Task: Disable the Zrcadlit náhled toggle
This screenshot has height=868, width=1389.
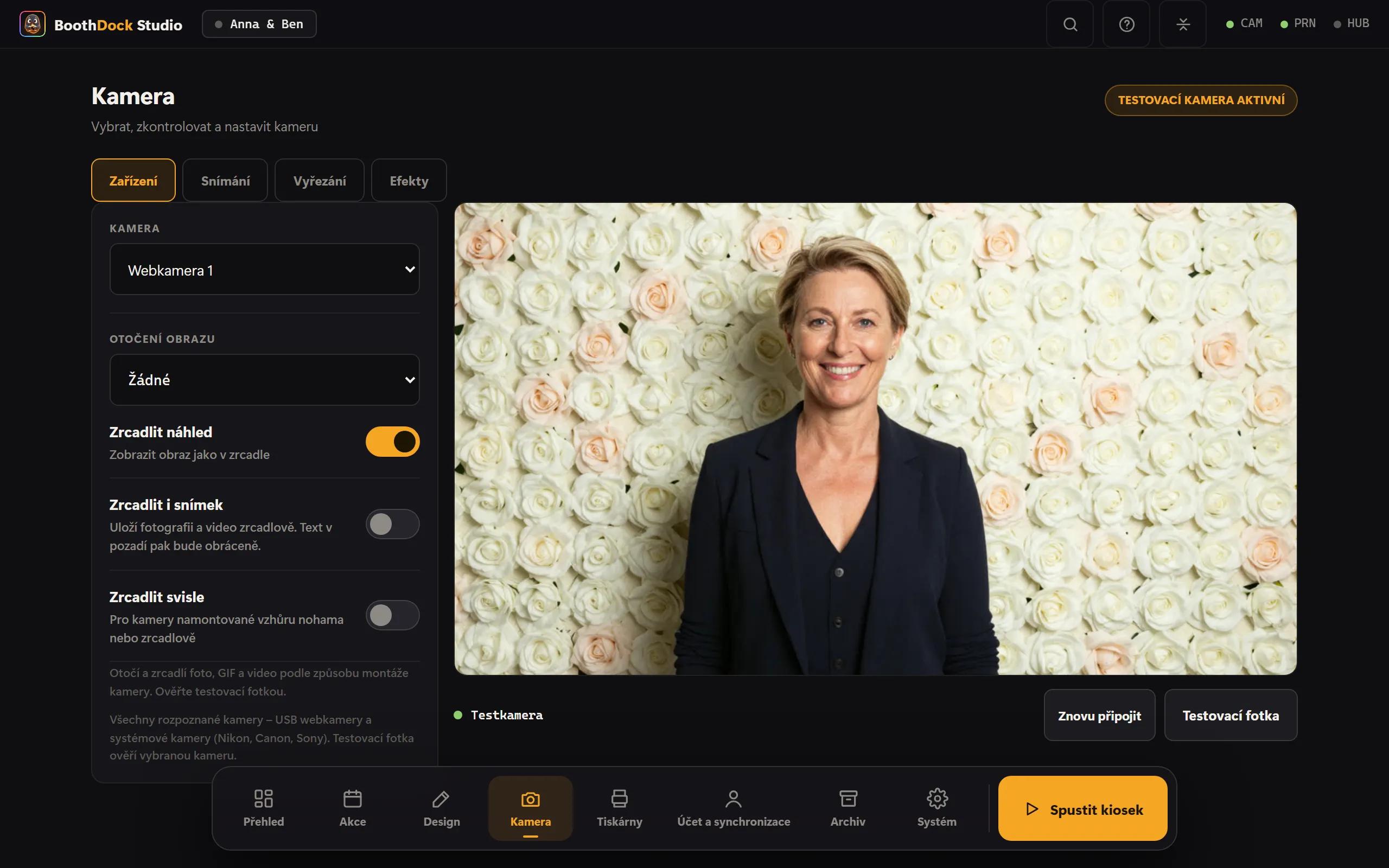Action: click(393, 442)
